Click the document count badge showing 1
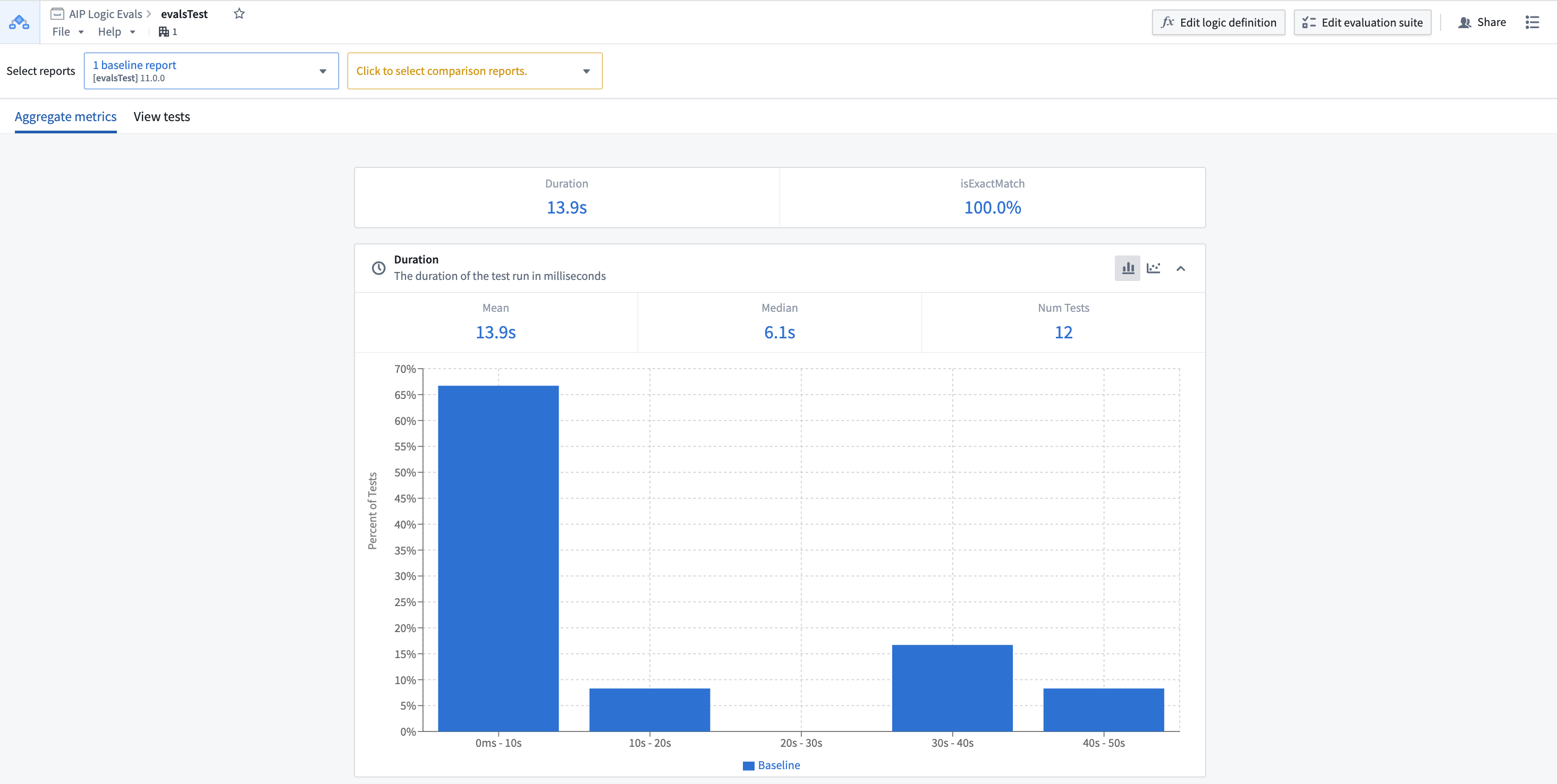This screenshot has width=1557, height=784. tap(168, 32)
